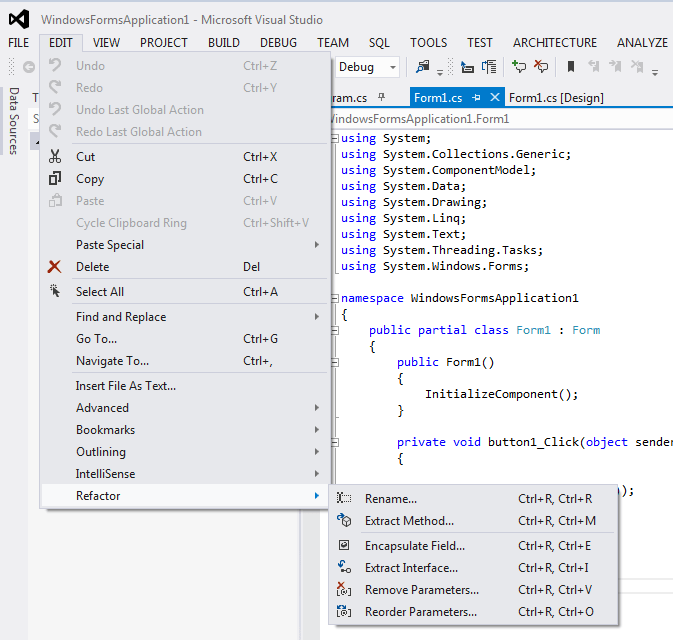The image size is (673, 640).
Task: Click the bookmark toggle toolbar icon
Action: point(571,67)
